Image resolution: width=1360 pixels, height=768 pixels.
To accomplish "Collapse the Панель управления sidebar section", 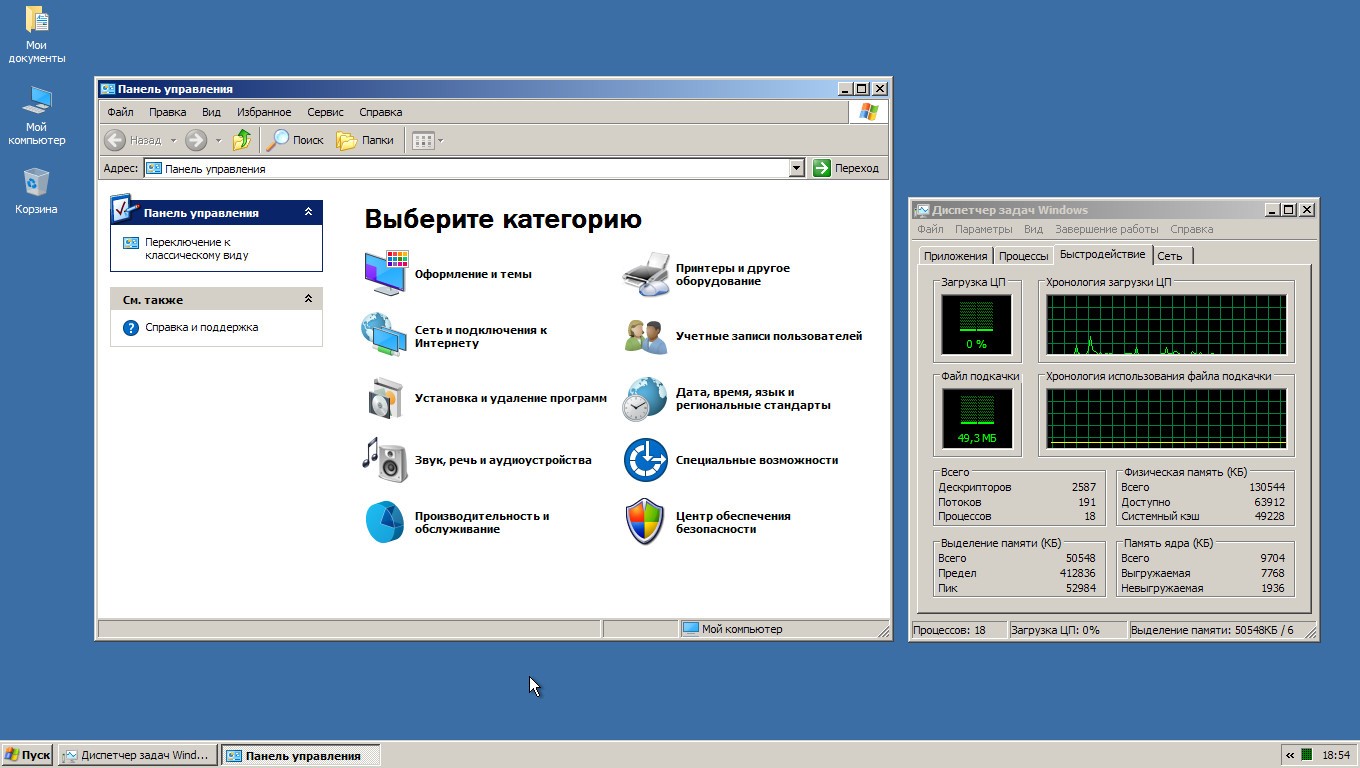I will point(308,212).
